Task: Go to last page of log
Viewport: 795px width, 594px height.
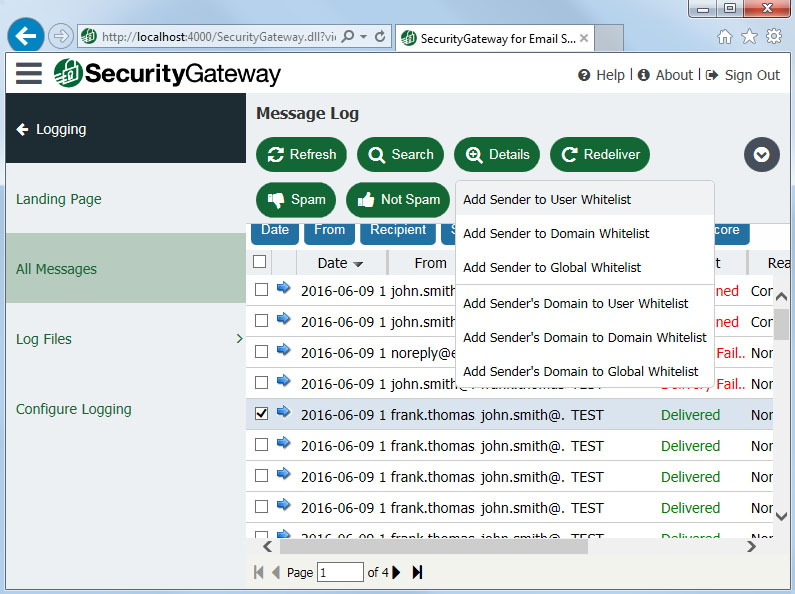Action: [x=417, y=572]
